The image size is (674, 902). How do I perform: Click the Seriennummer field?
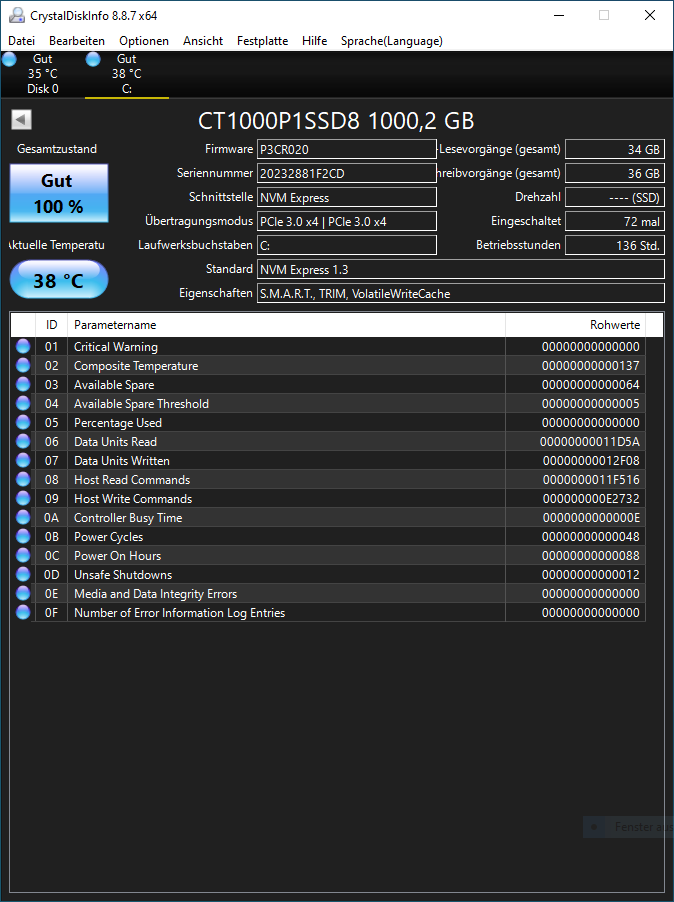click(347, 173)
